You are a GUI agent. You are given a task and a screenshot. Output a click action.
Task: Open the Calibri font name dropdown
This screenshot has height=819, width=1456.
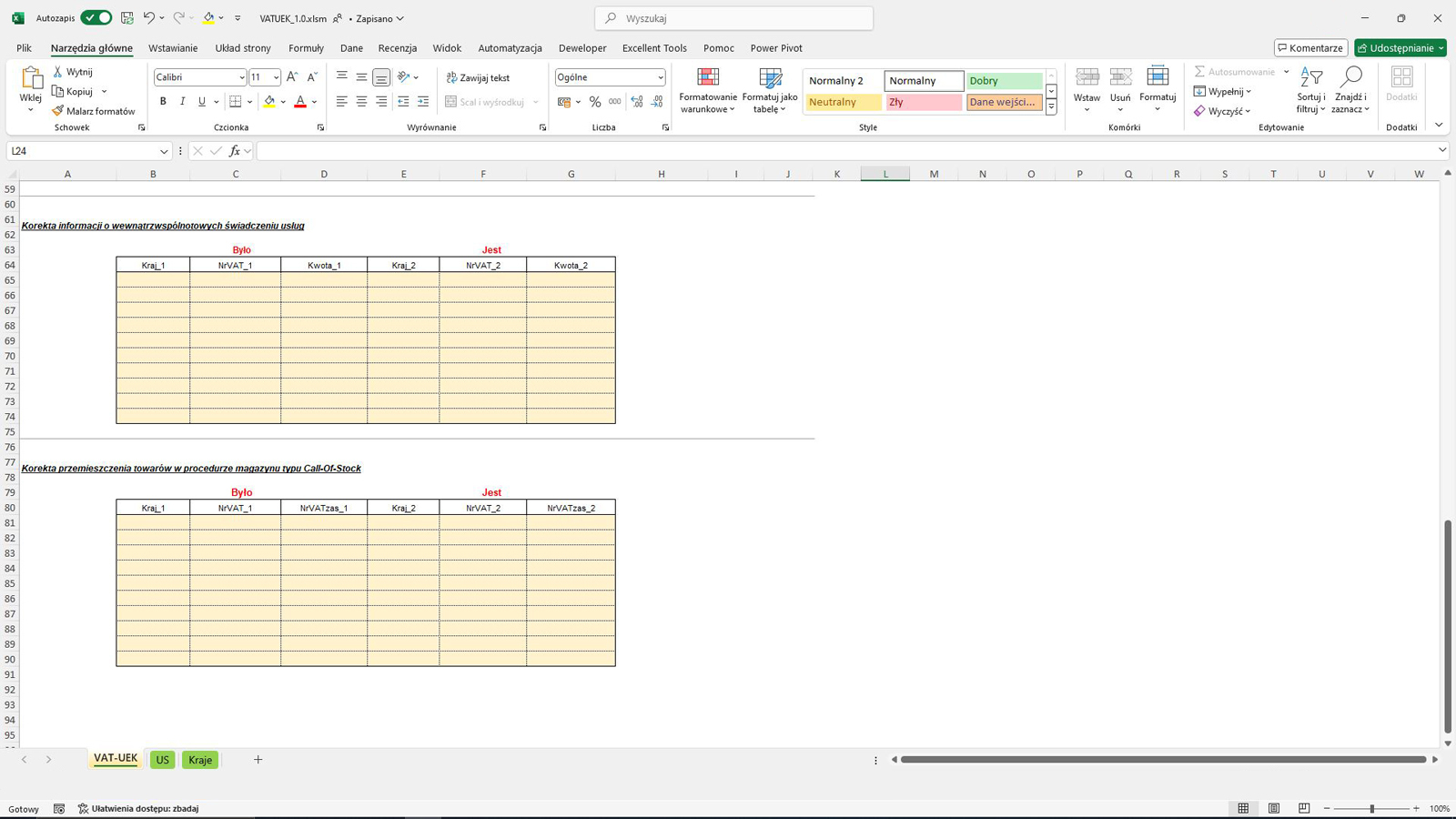point(241,77)
